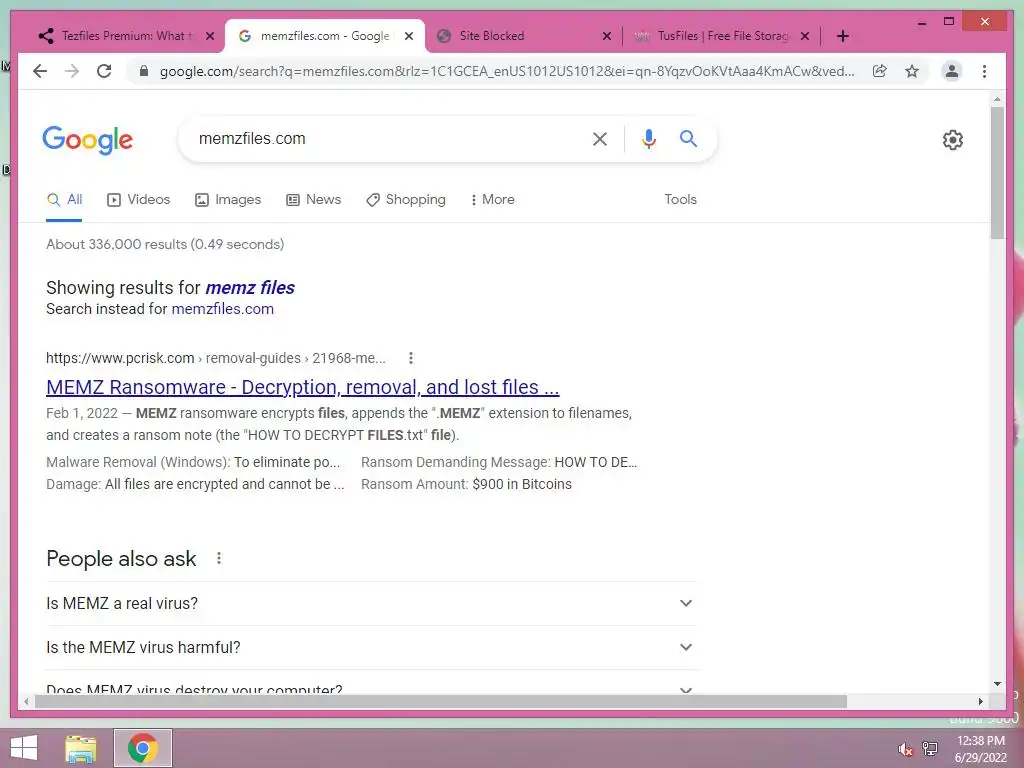This screenshot has width=1024, height=768.
Task: Click the pcrisk.com result URL
Action: (x=216, y=358)
